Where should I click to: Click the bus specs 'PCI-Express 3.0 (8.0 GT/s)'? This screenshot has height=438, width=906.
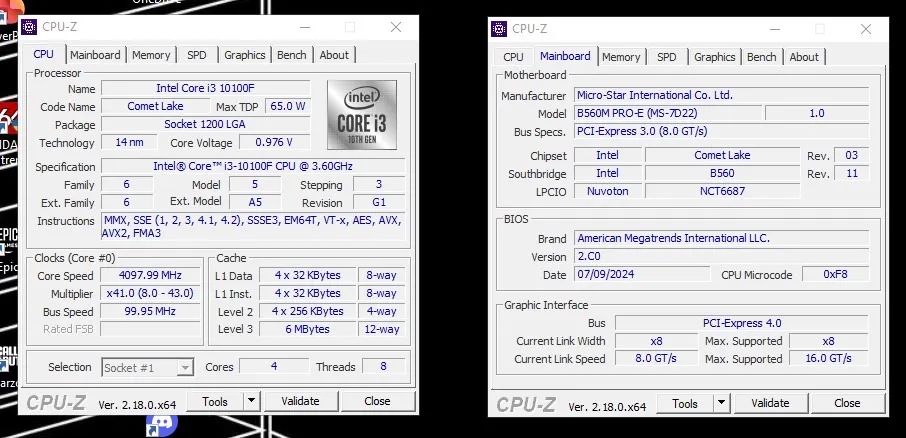[721, 131]
